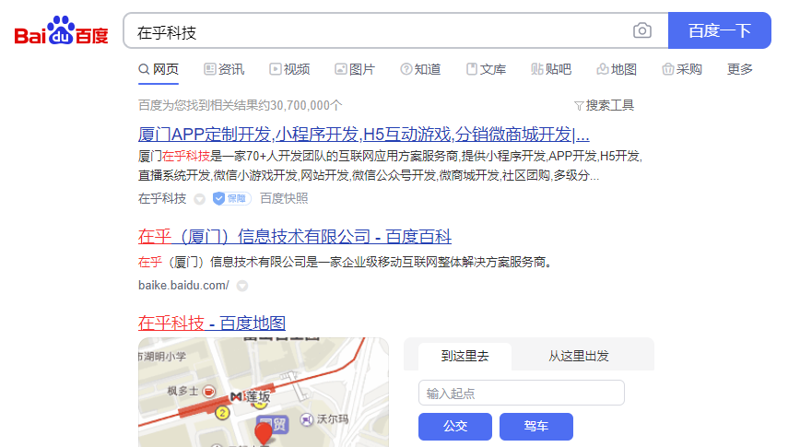Open the 在乎（厦门）信息技术有限公司 百度百科 link
The image size is (800, 447).
pyautogui.click(x=294, y=236)
